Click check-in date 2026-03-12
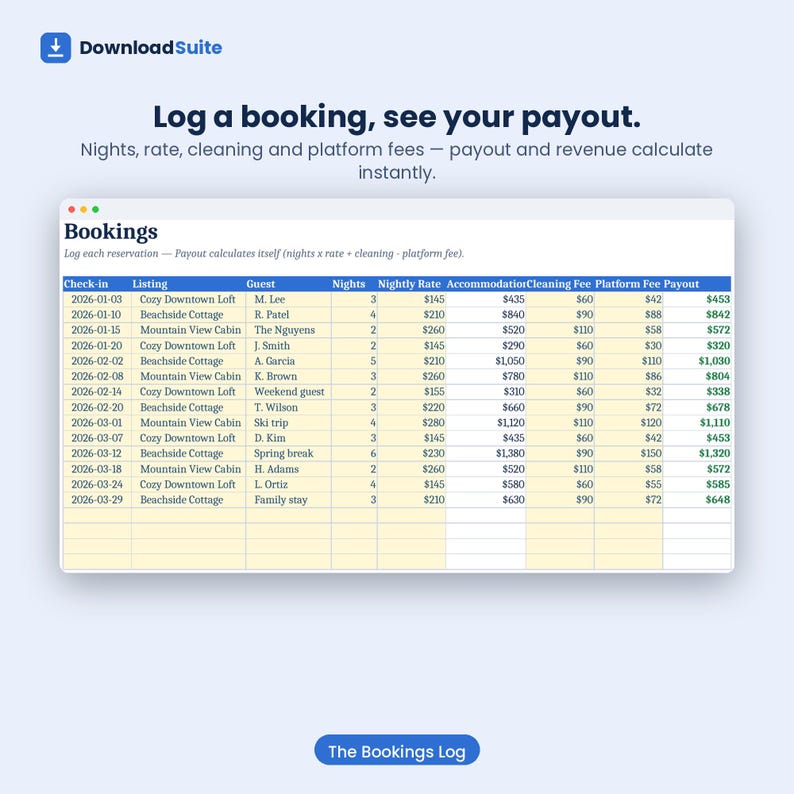The image size is (794, 794). (x=97, y=453)
